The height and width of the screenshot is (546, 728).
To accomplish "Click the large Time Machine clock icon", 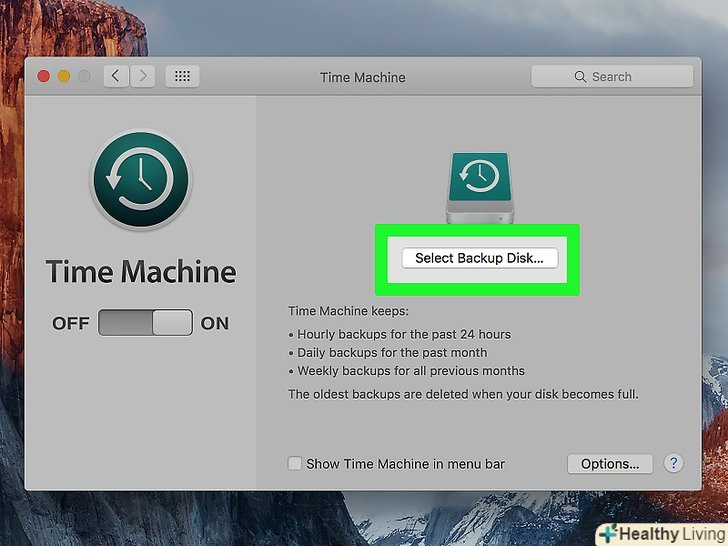I will click(x=141, y=179).
